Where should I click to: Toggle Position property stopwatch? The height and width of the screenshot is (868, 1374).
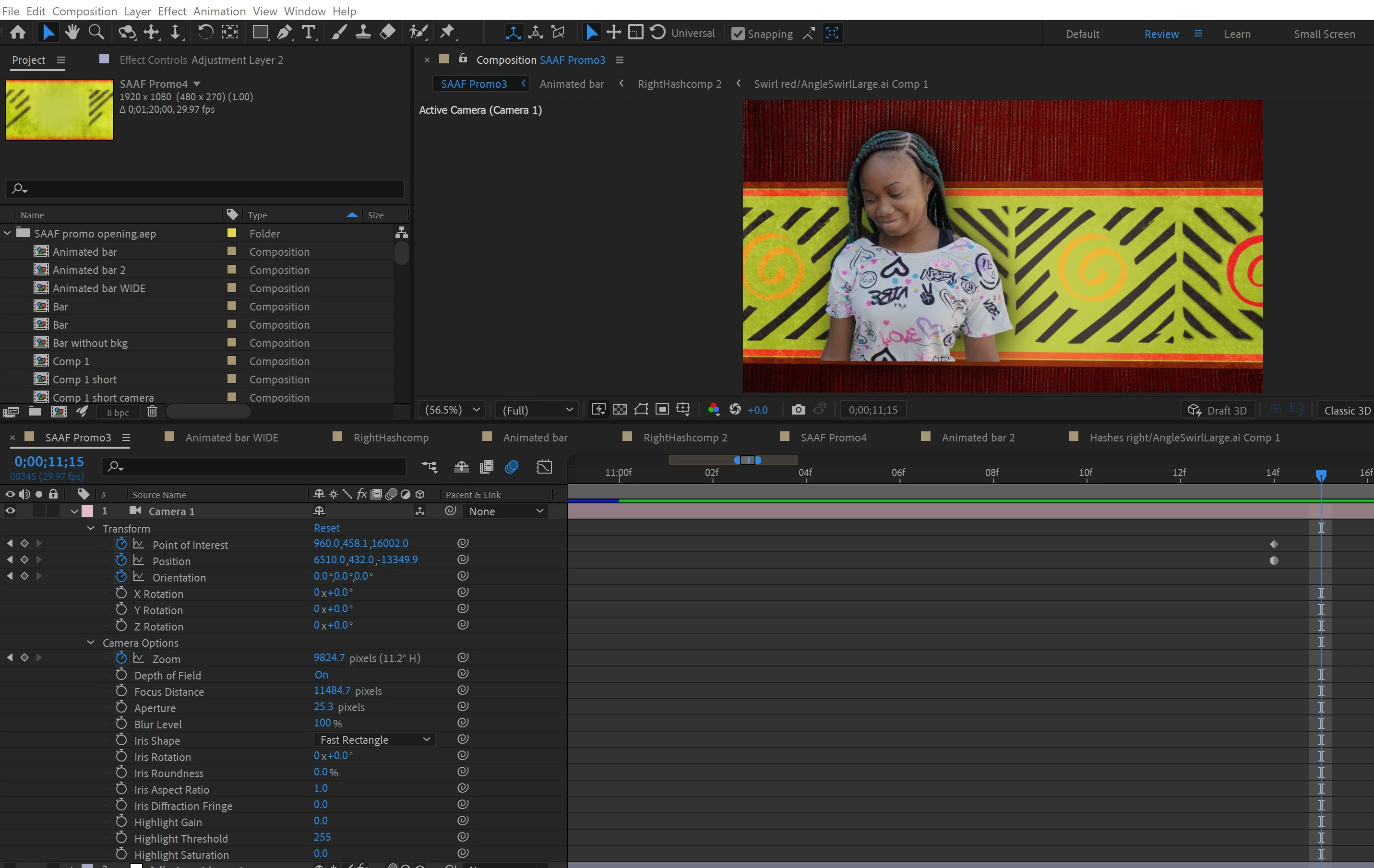pyautogui.click(x=121, y=560)
